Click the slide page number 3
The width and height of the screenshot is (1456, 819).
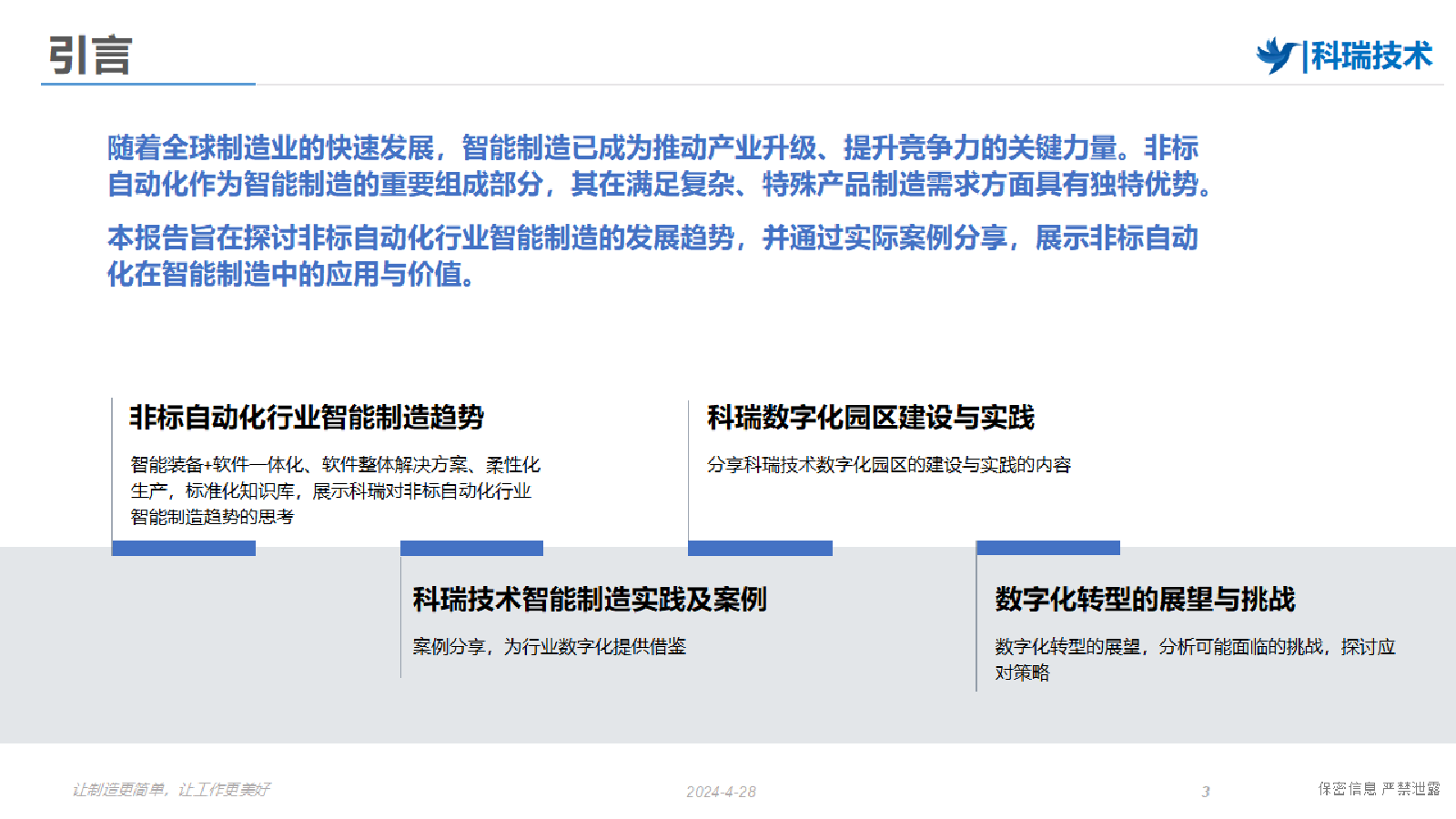[x=1206, y=792]
